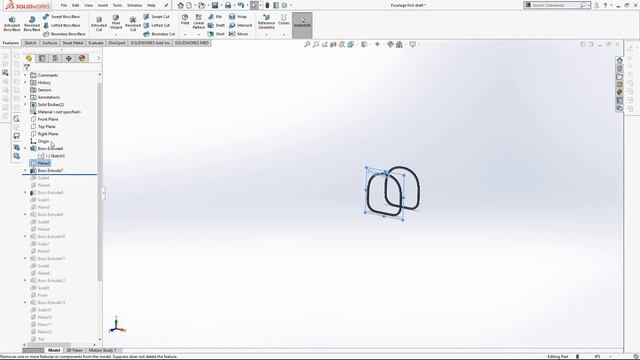Expand the History folder

[25, 82]
